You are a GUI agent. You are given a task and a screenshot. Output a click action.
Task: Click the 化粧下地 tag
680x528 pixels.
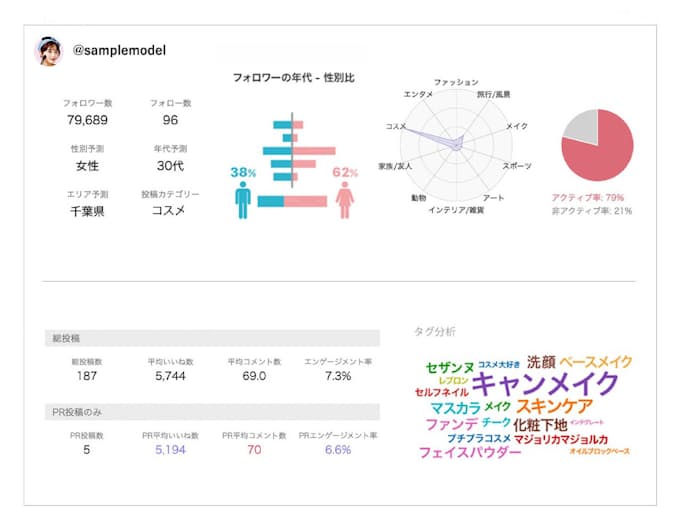tap(539, 424)
